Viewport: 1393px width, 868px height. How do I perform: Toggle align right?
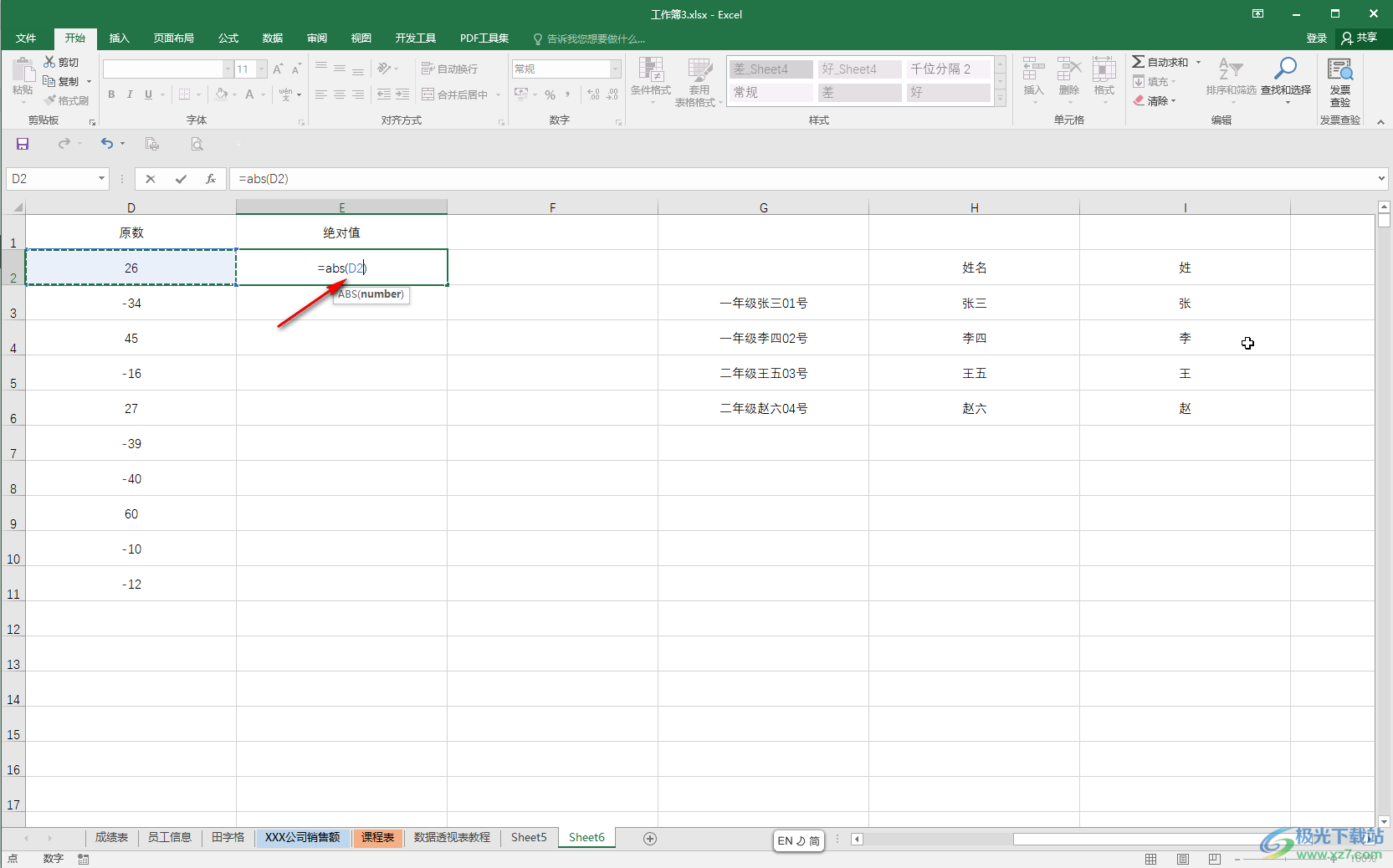click(358, 94)
